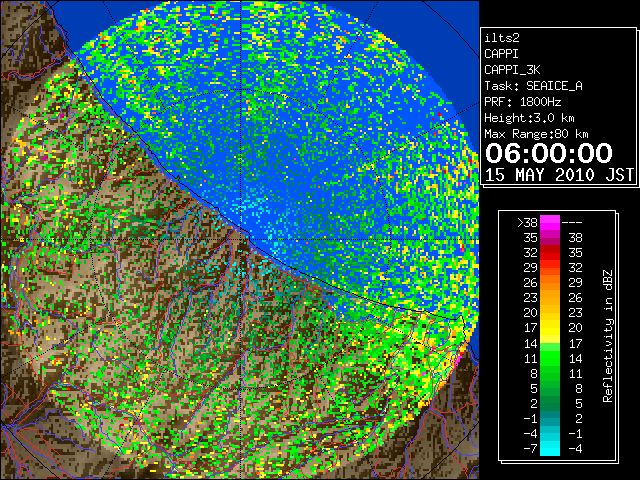Viewport: 640px width, 480px height.
Task: Click the "---" legend upper bound
Action: [572, 223]
